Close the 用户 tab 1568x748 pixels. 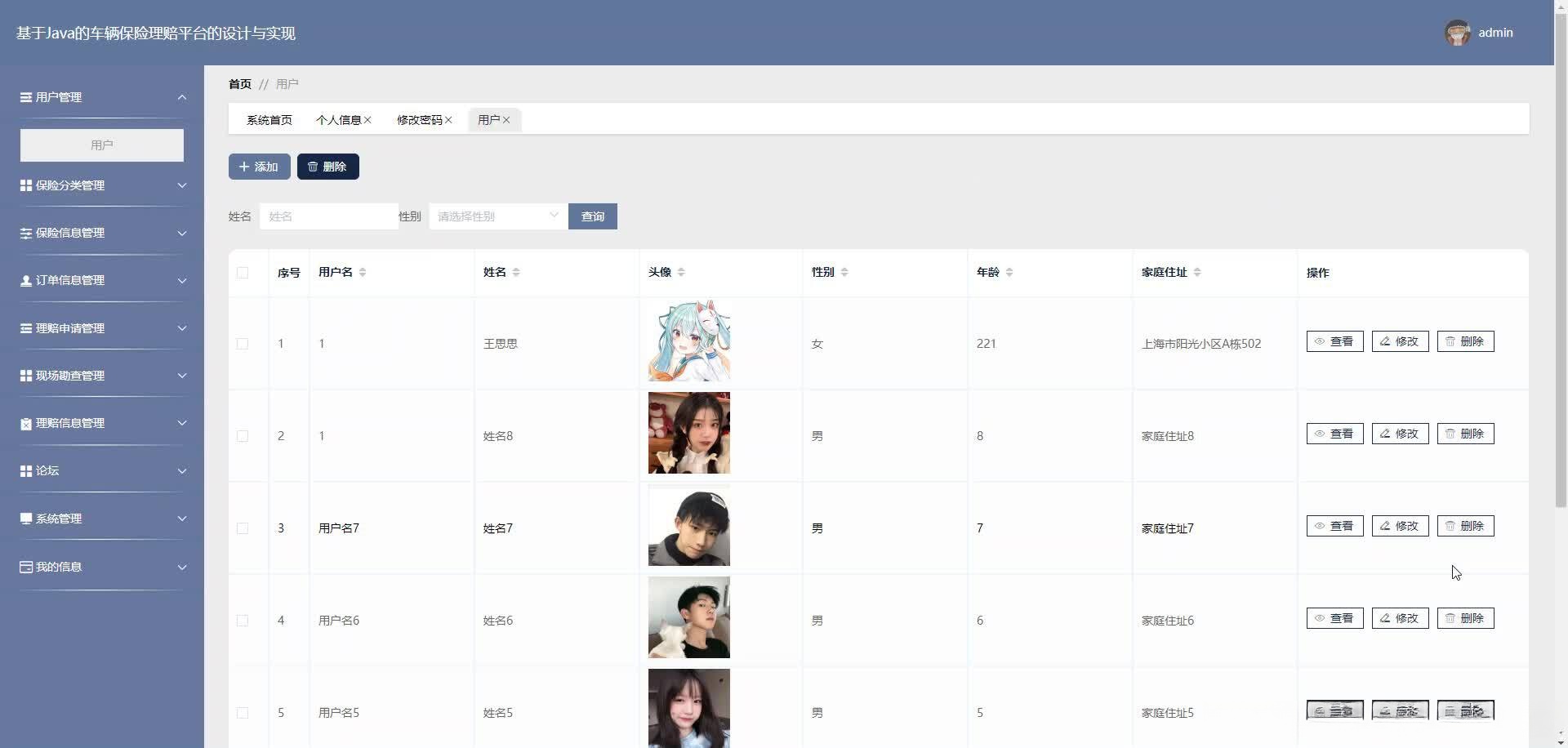pos(506,120)
